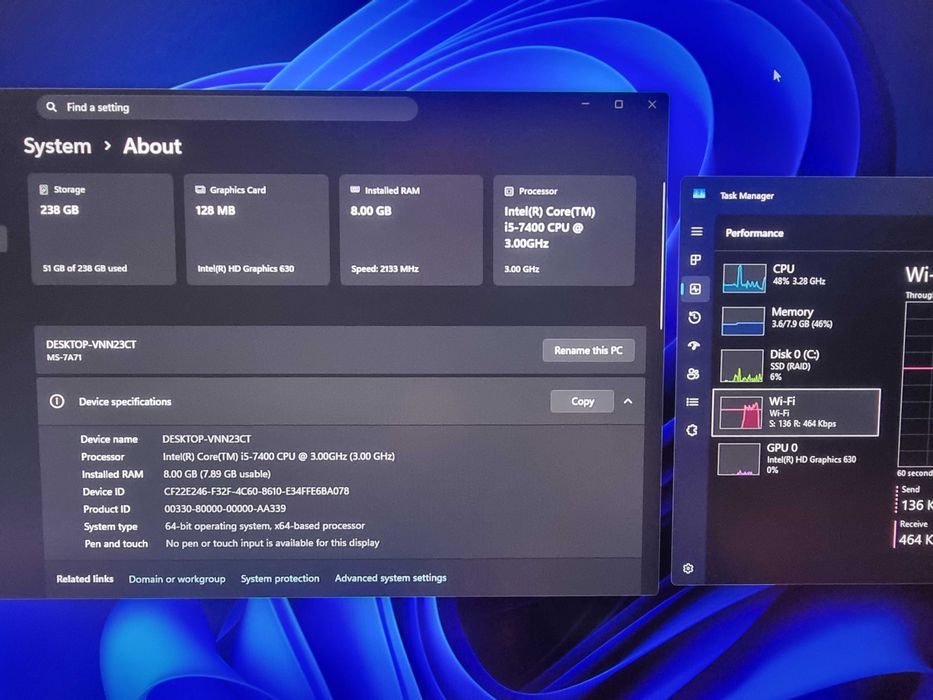Open Services icon in Task Manager sidebar
The height and width of the screenshot is (700, 933).
(692, 430)
